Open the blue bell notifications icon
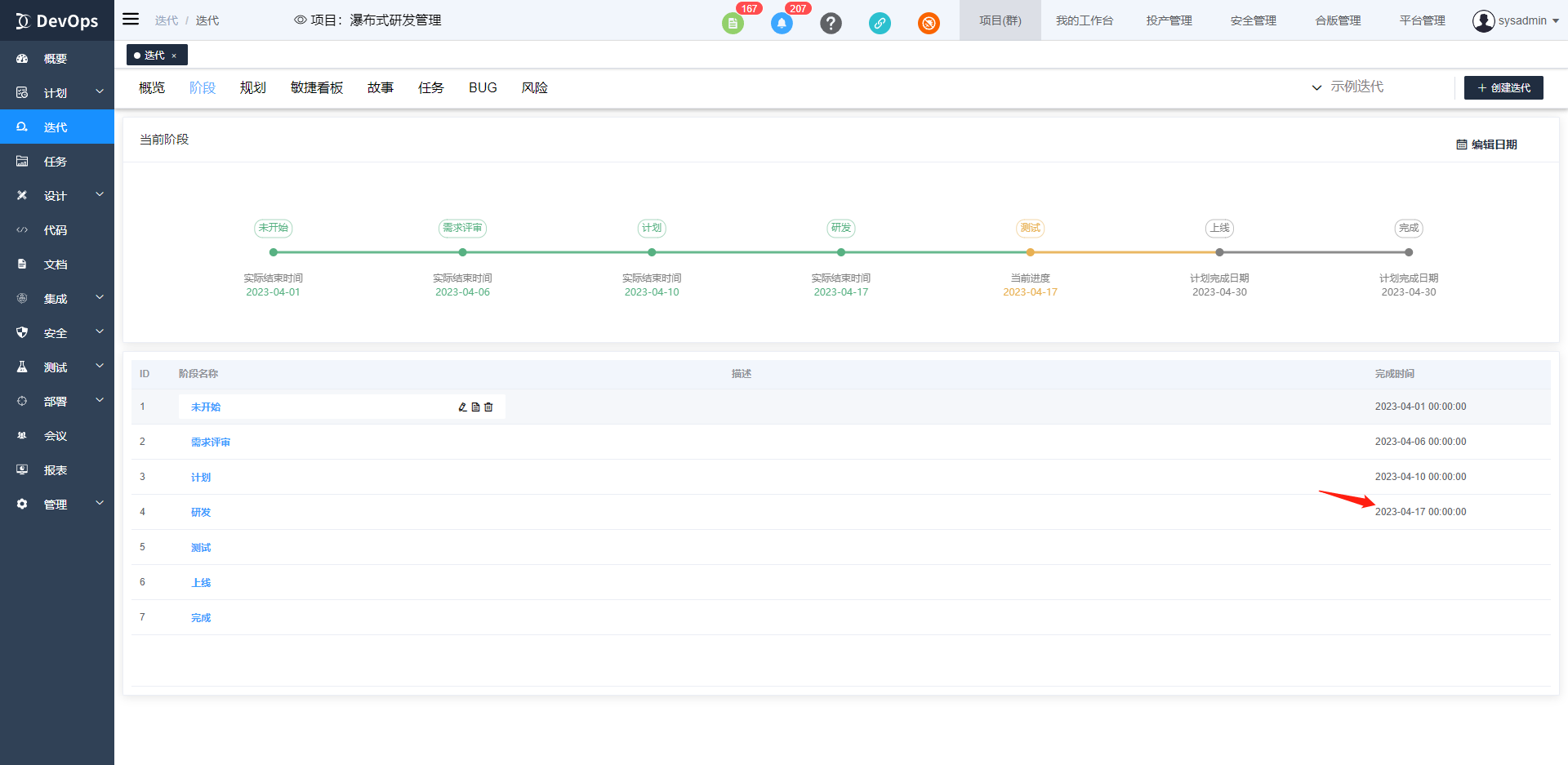This screenshot has width=1568, height=765. pyautogui.click(x=782, y=23)
